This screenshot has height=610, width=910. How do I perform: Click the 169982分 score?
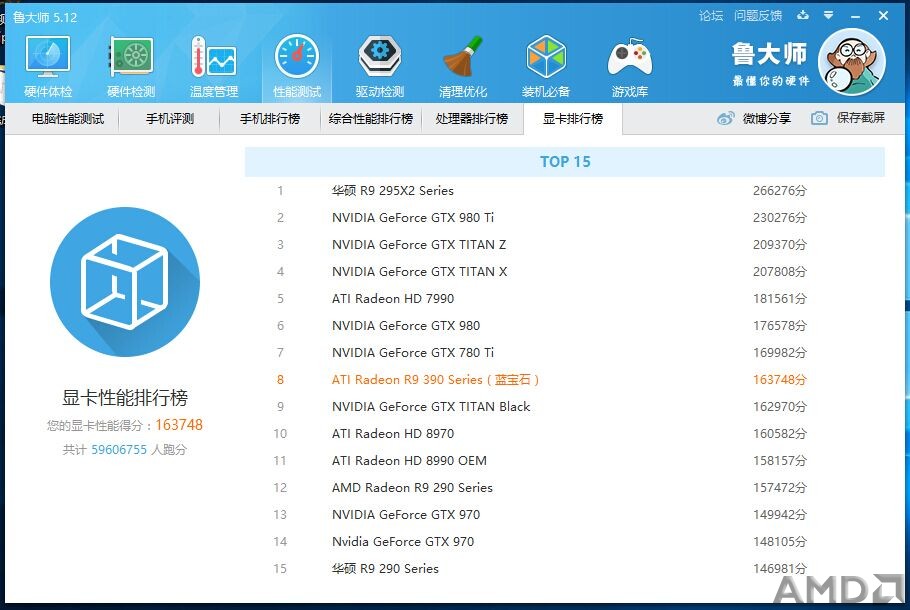tap(780, 352)
